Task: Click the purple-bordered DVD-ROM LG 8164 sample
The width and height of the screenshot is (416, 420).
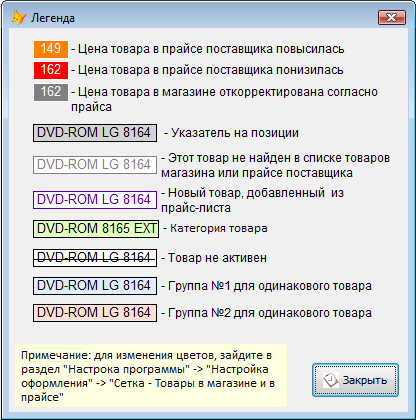Action: pos(95,200)
